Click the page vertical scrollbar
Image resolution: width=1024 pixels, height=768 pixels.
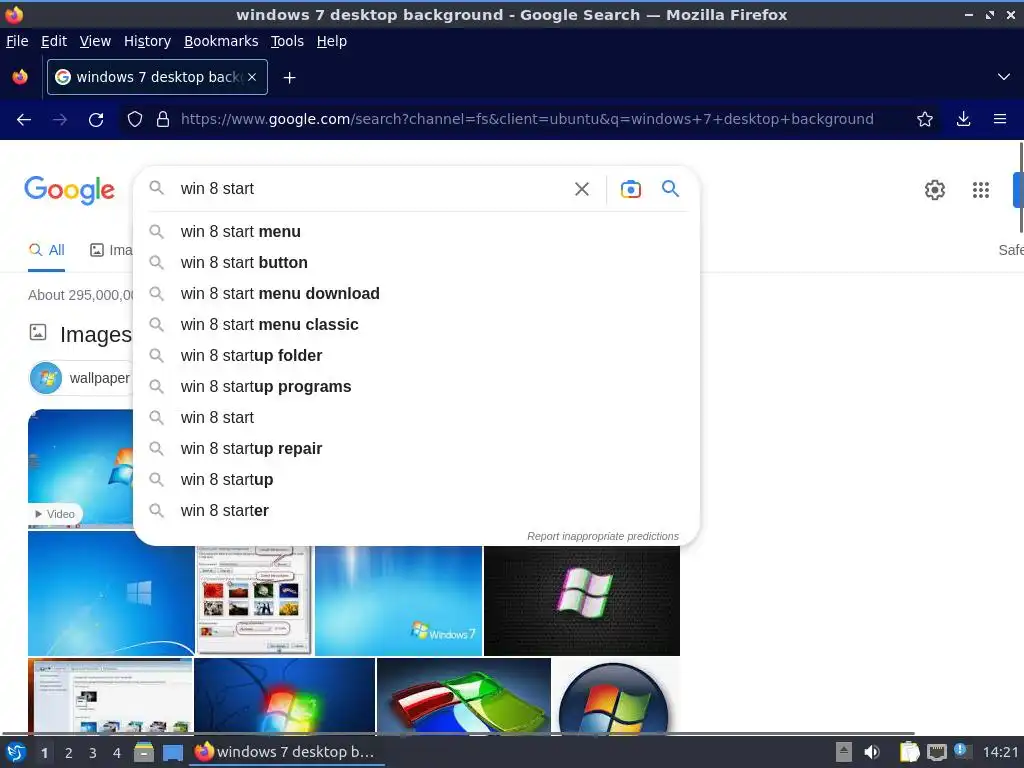click(1021, 186)
